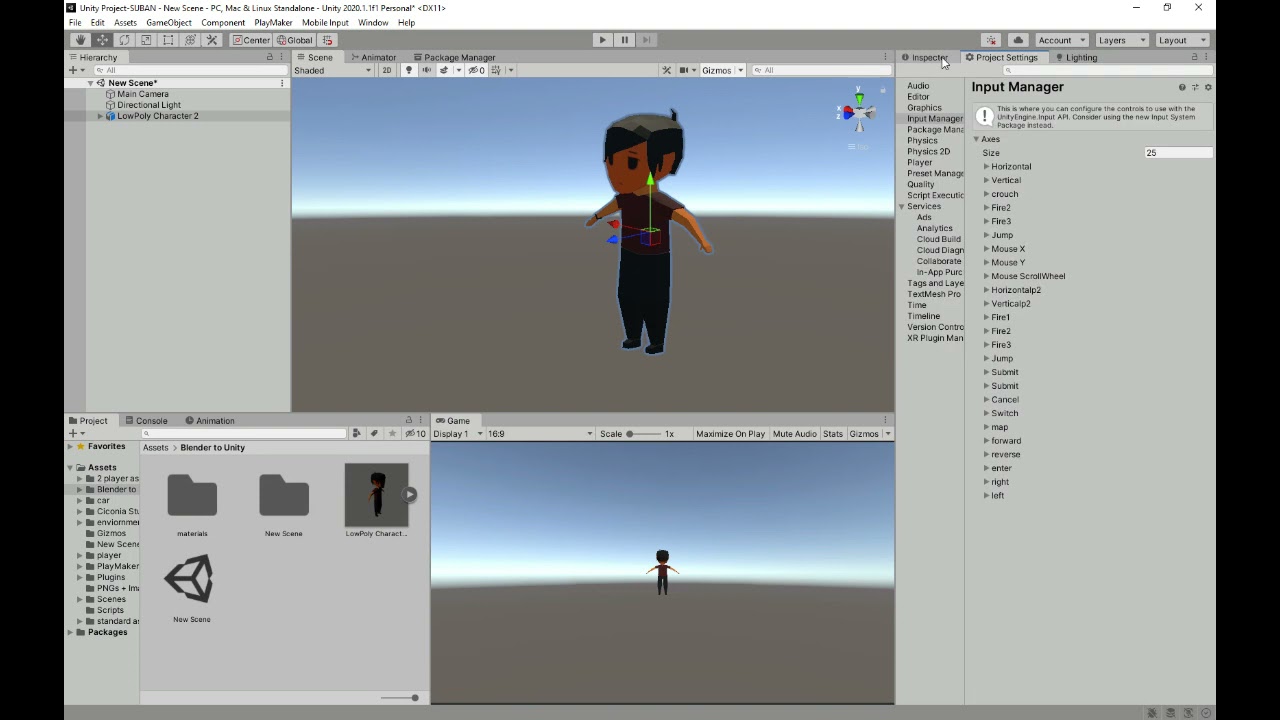
Task: Toggle scene audio speaker icon
Action: pos(426,70)
